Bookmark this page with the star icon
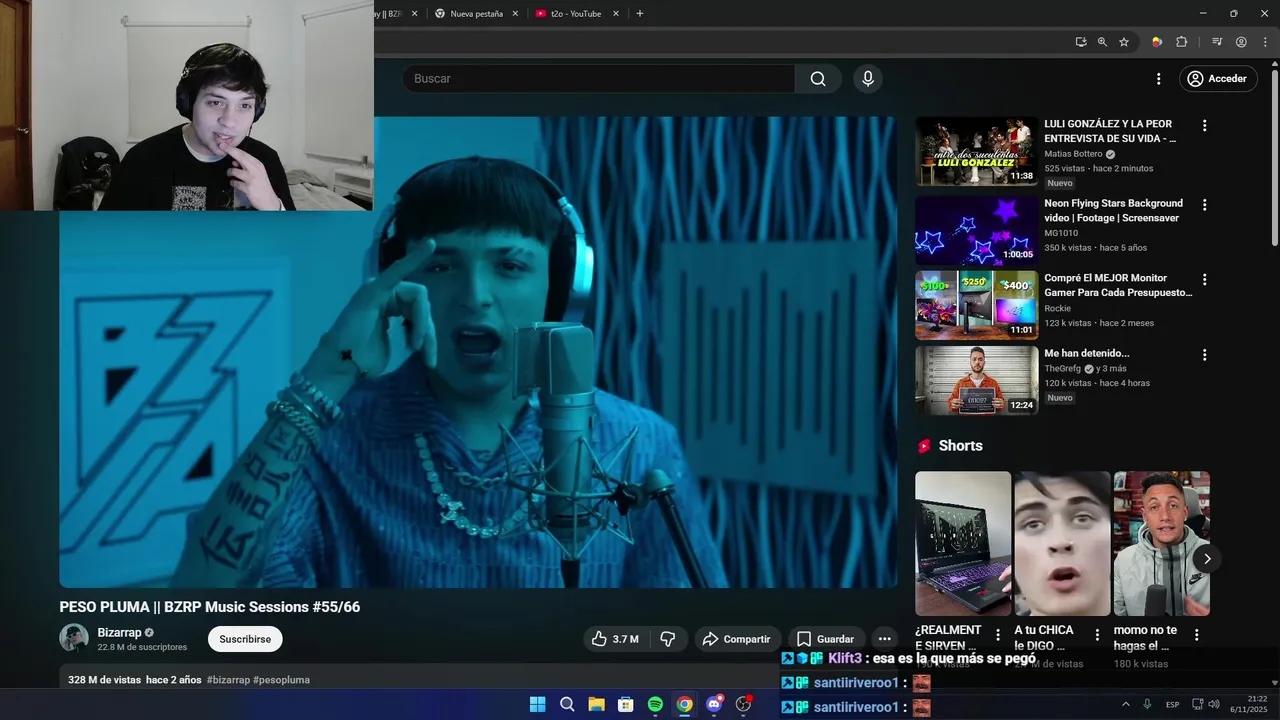 click(x=1124, y=42)
